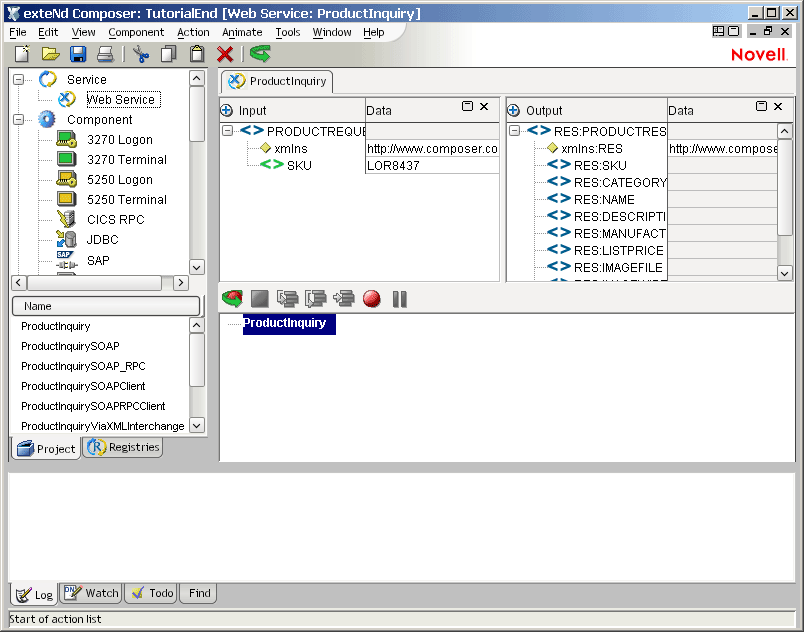Switch to the Registries tab
This screenshot has width=804, height=632.
[123, 447]
